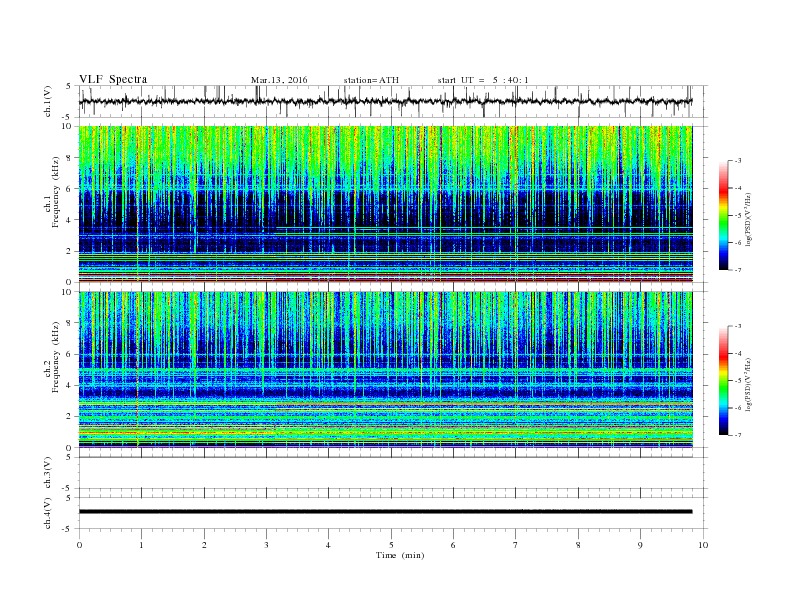Click time axis tick label "9"
792x612 pixels.
point(640,545)
